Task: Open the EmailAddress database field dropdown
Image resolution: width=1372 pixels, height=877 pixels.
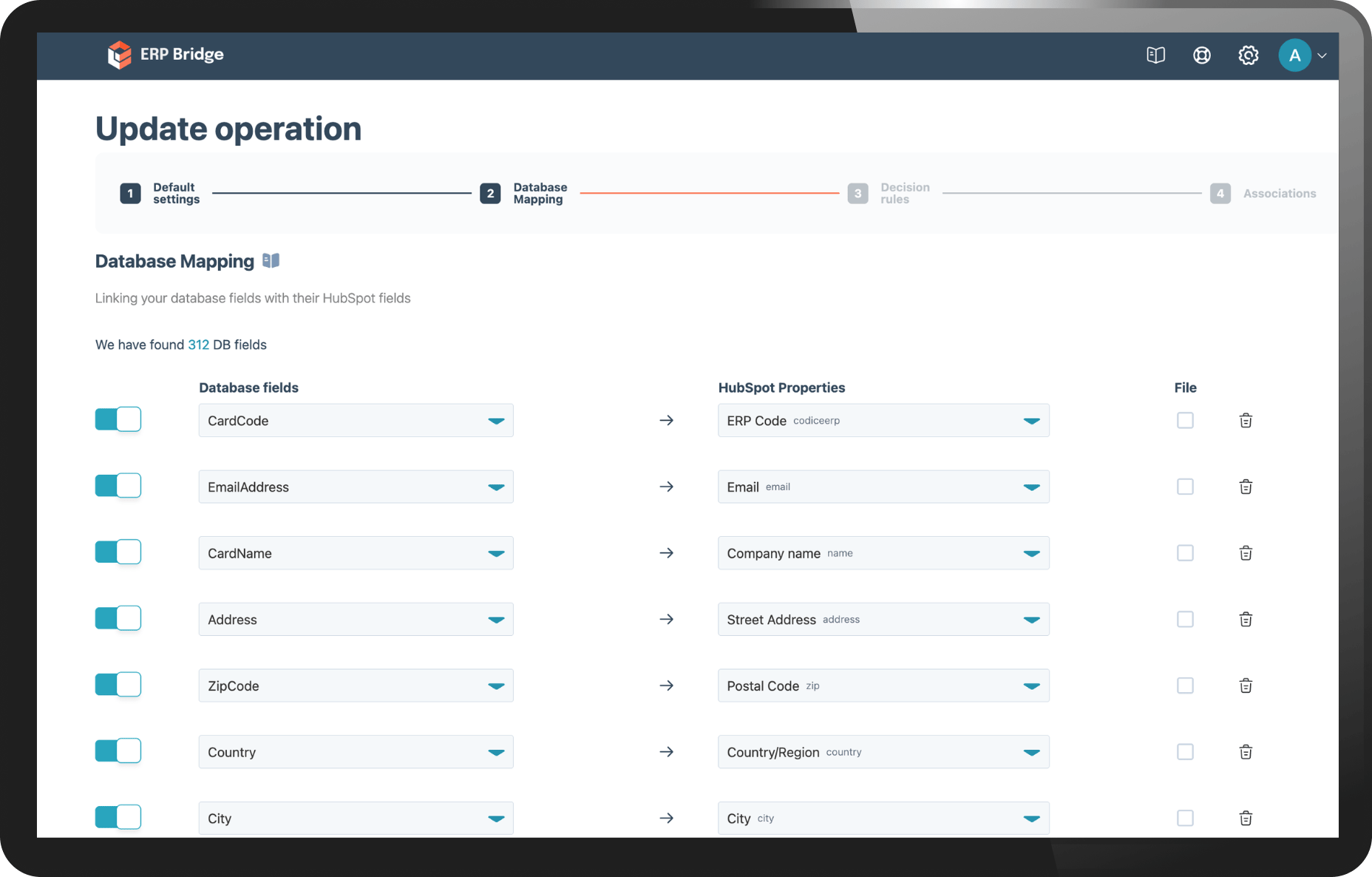Action: (356, 487)
